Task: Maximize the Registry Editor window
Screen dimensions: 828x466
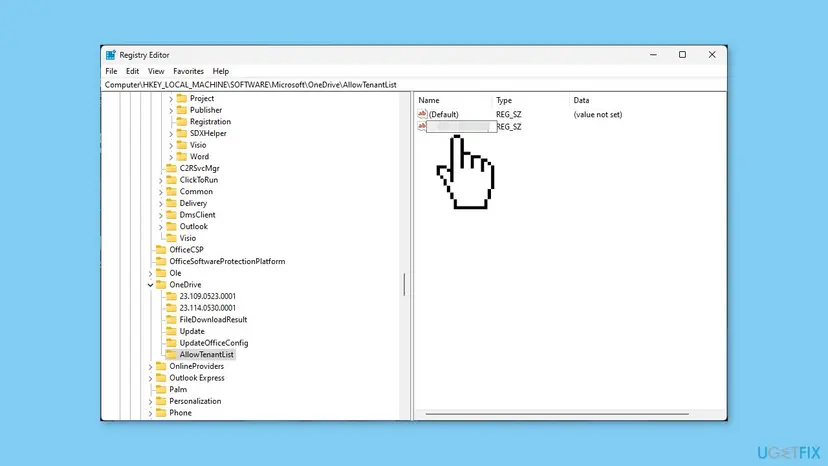Action: pyautogui.click(x=682, y=55)
